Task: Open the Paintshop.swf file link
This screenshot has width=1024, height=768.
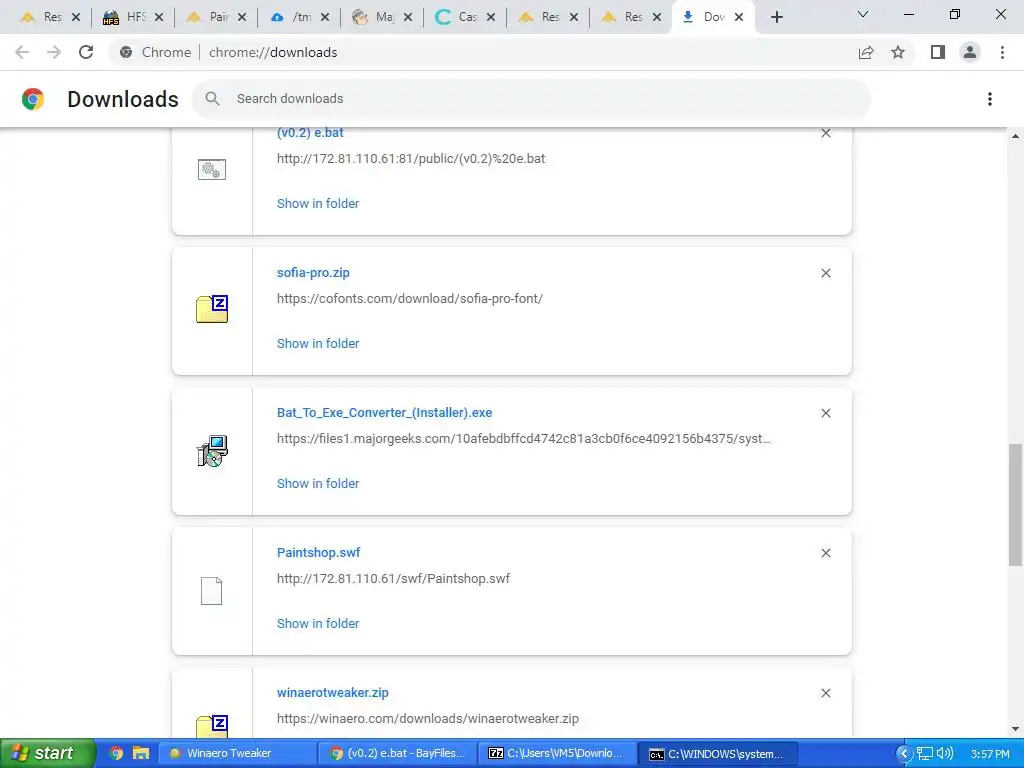Action: 318,552
